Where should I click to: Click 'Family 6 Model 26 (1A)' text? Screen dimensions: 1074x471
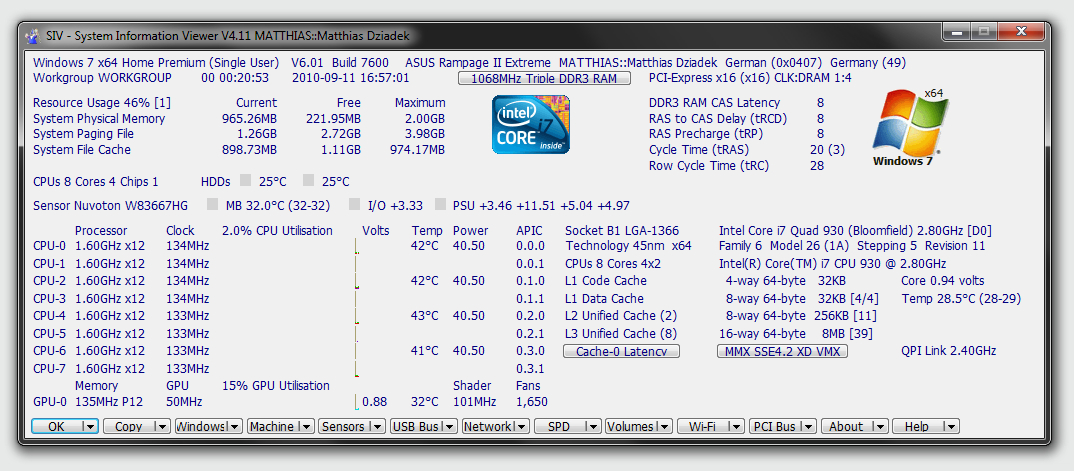click(784, 246)
